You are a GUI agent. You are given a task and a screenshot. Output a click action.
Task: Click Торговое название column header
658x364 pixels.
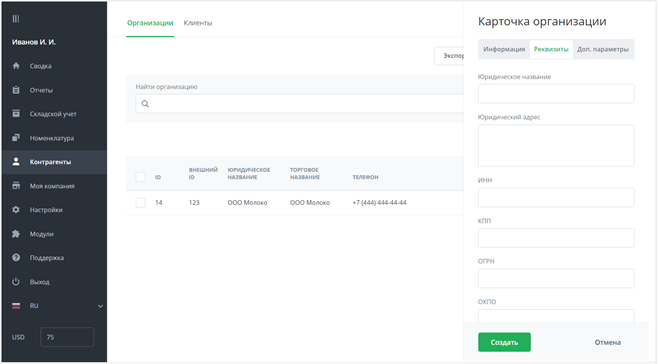point(305,173)
